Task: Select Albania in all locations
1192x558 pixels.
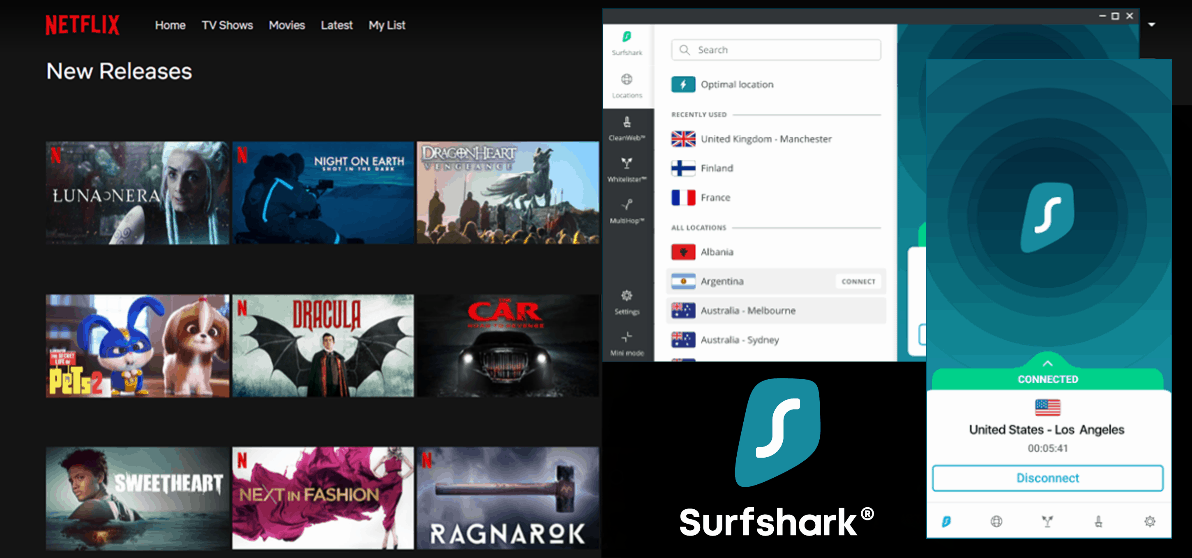Action: tap(776, 252)
